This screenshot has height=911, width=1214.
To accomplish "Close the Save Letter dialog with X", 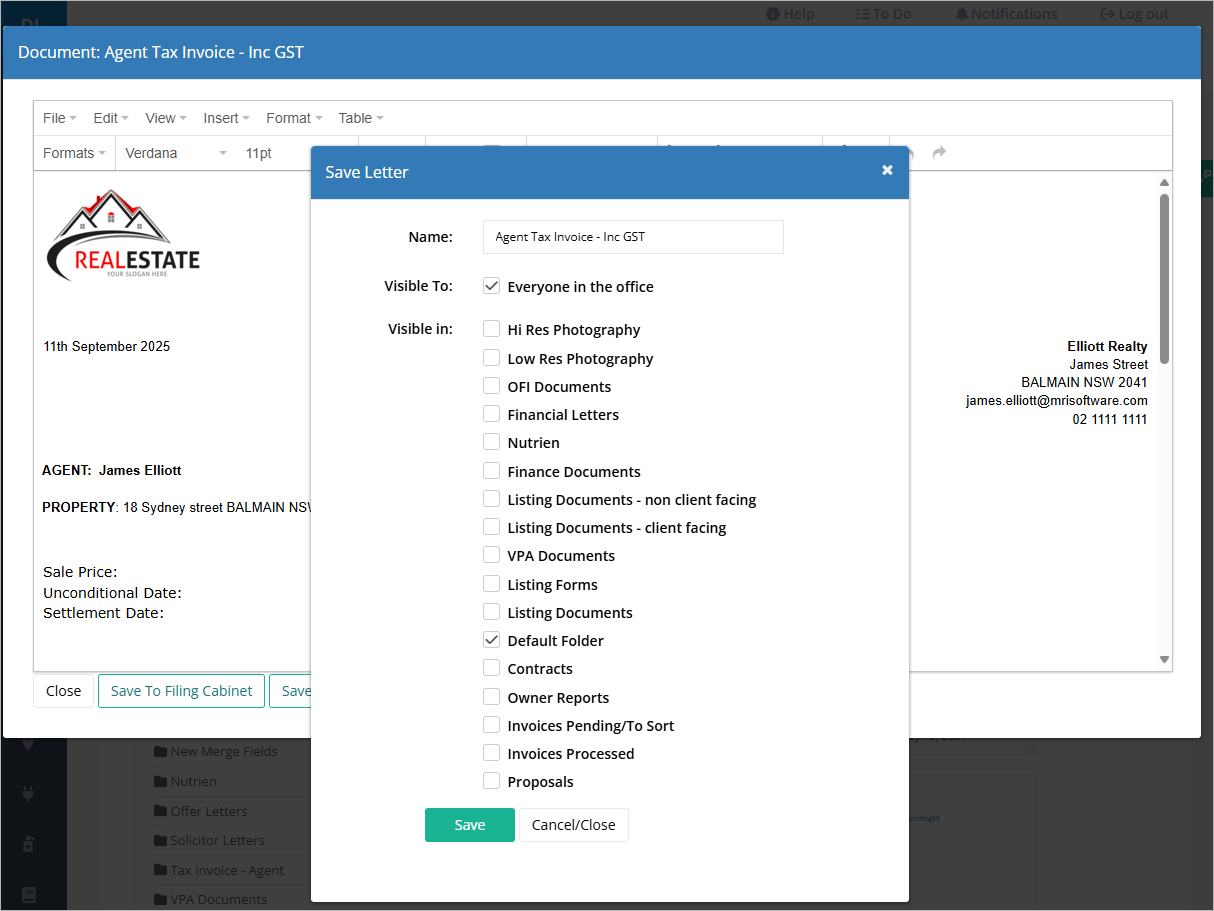I will click(887, 170).
